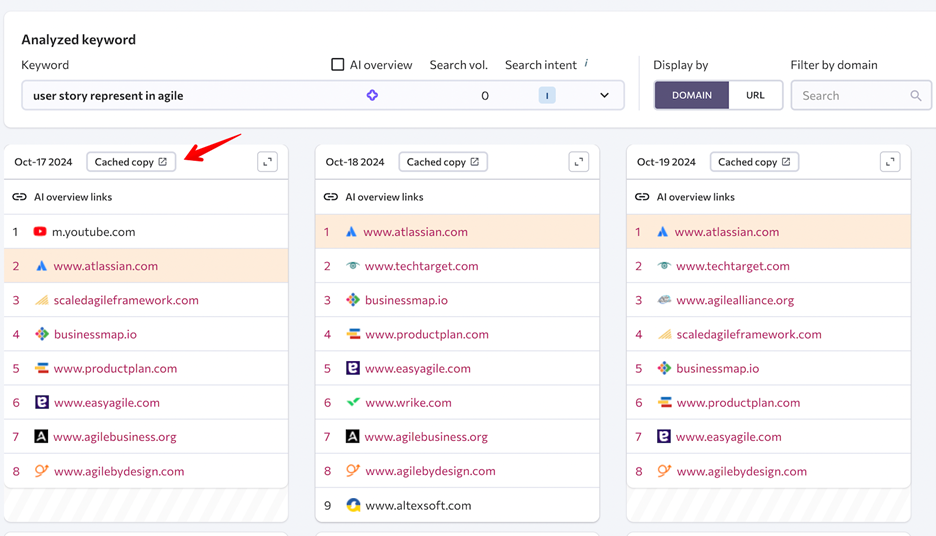Open Cached copy for Oct-17 2024

131,162
